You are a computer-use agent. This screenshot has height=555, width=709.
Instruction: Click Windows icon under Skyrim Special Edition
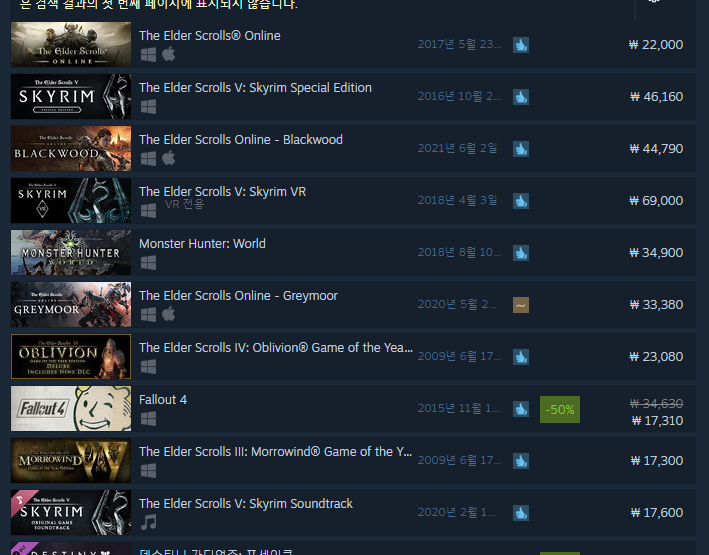148,107
